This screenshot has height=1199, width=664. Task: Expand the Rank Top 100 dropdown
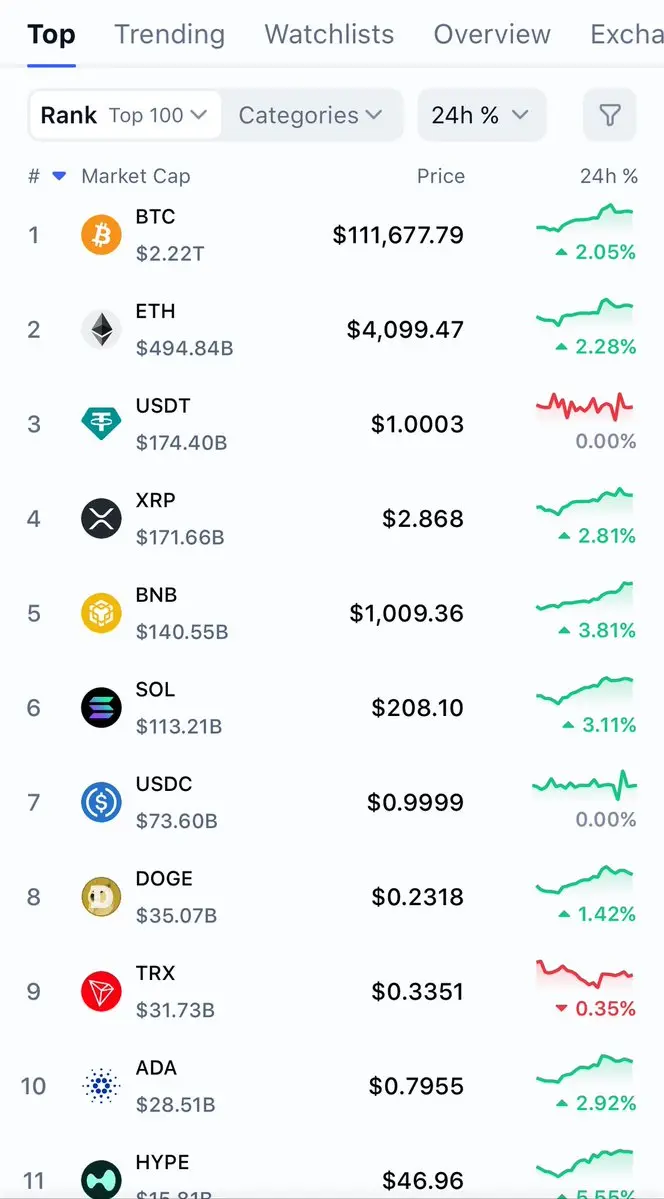[x=124, y=116]
